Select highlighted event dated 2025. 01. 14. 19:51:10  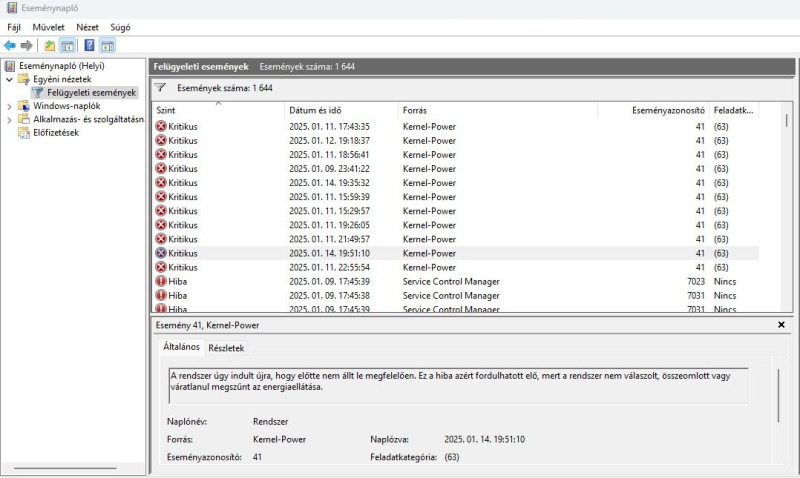click(456, 253)
